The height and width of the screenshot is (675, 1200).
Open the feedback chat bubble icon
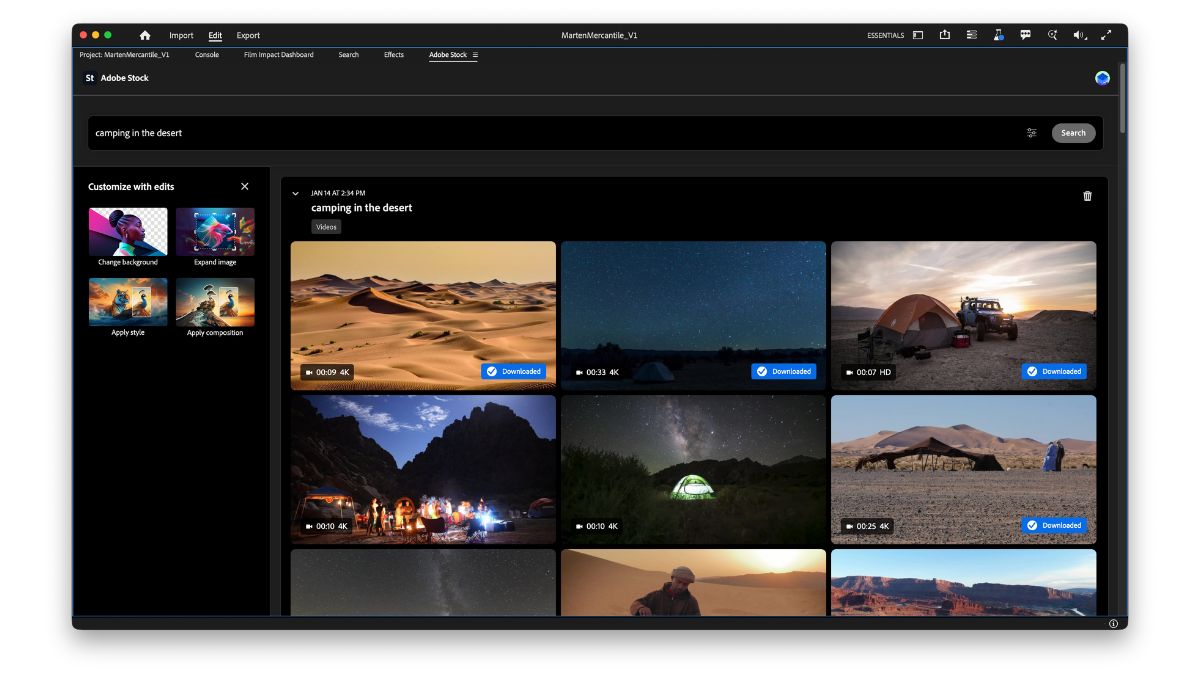1025,34
